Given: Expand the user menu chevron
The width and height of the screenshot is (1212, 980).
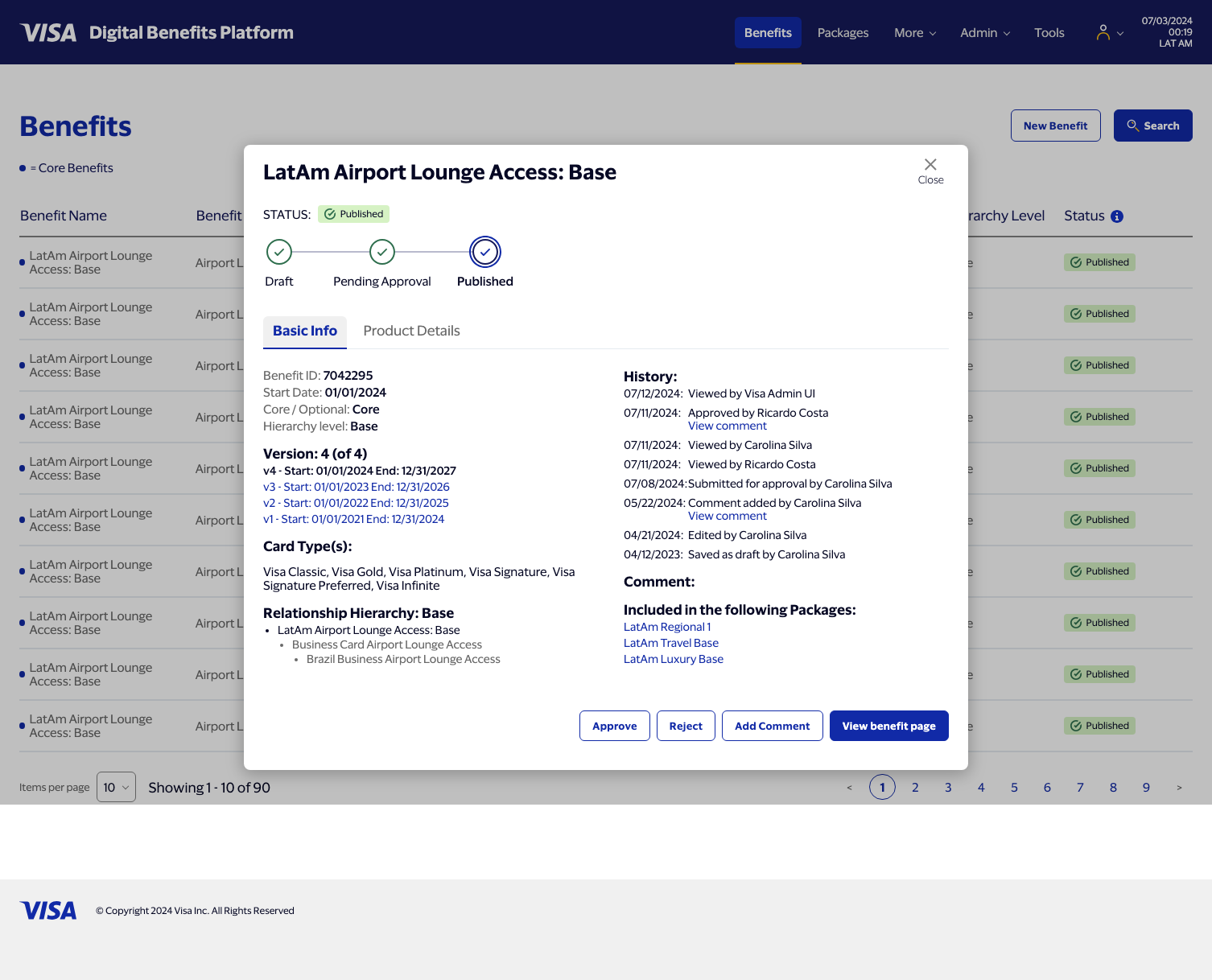Looking at the screenshot, I should 1120,33.
